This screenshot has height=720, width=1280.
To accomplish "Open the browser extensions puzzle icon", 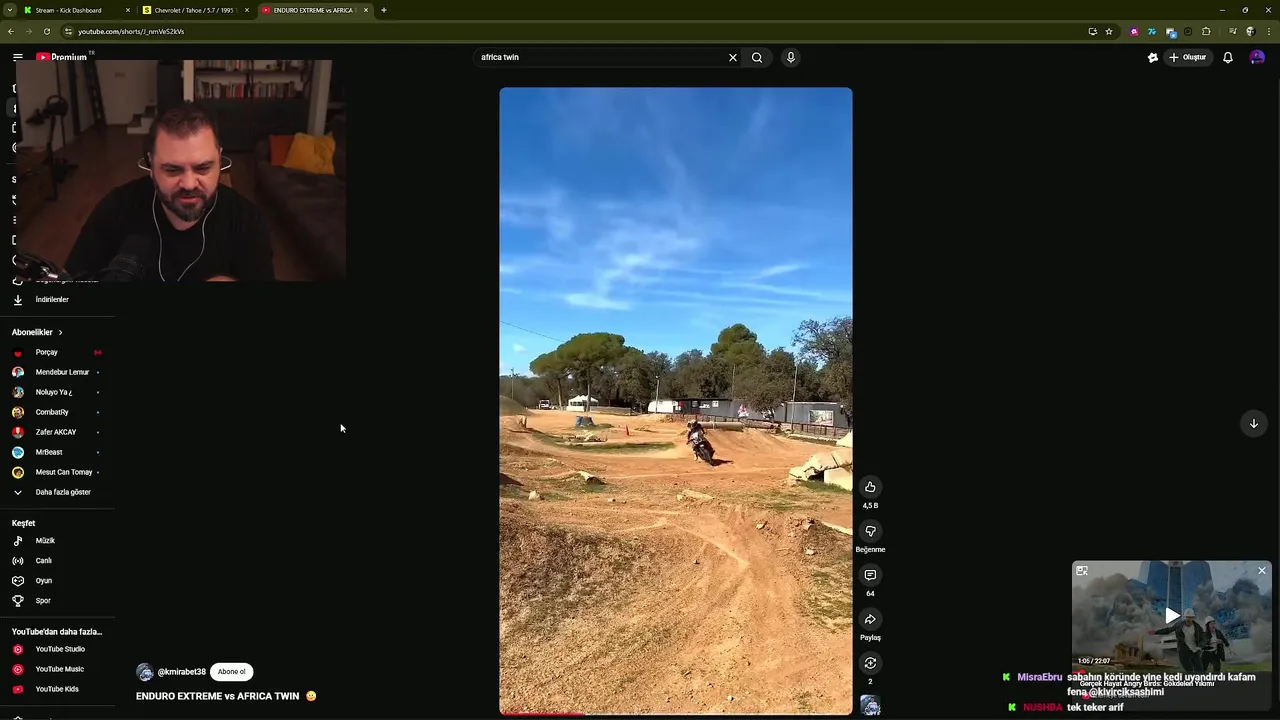I will pos(1206,31).
